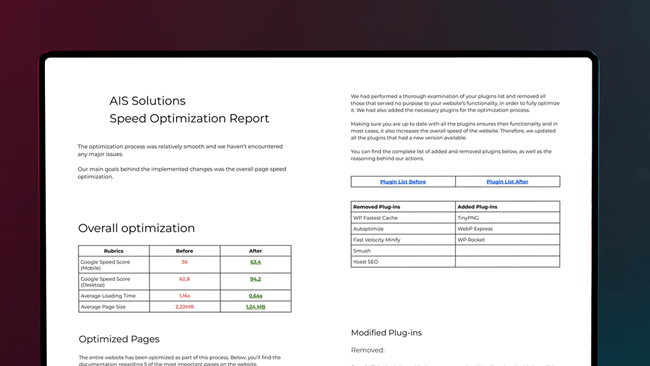Screen dimensions: 650x366
Task: Select the WP Fastest Cache table cell
Action: point(403,218)
